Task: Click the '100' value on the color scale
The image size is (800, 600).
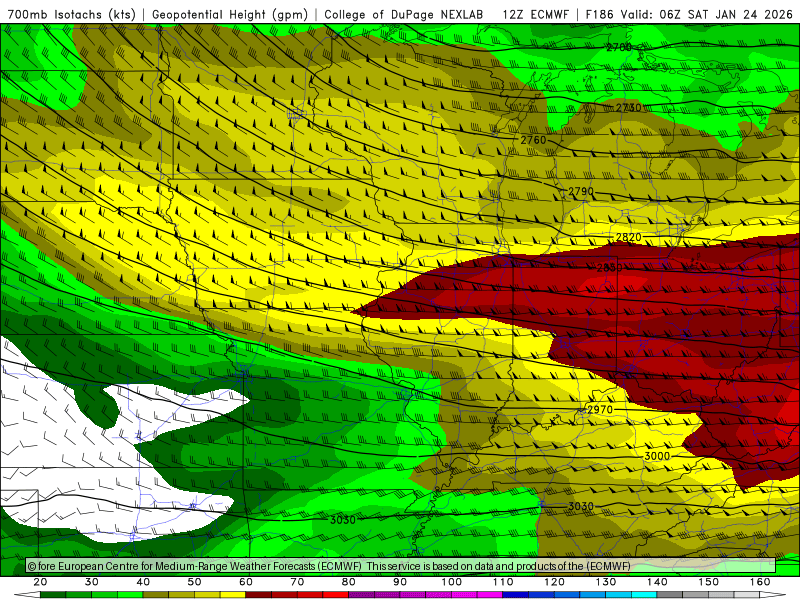Action: tap(452, 582)
